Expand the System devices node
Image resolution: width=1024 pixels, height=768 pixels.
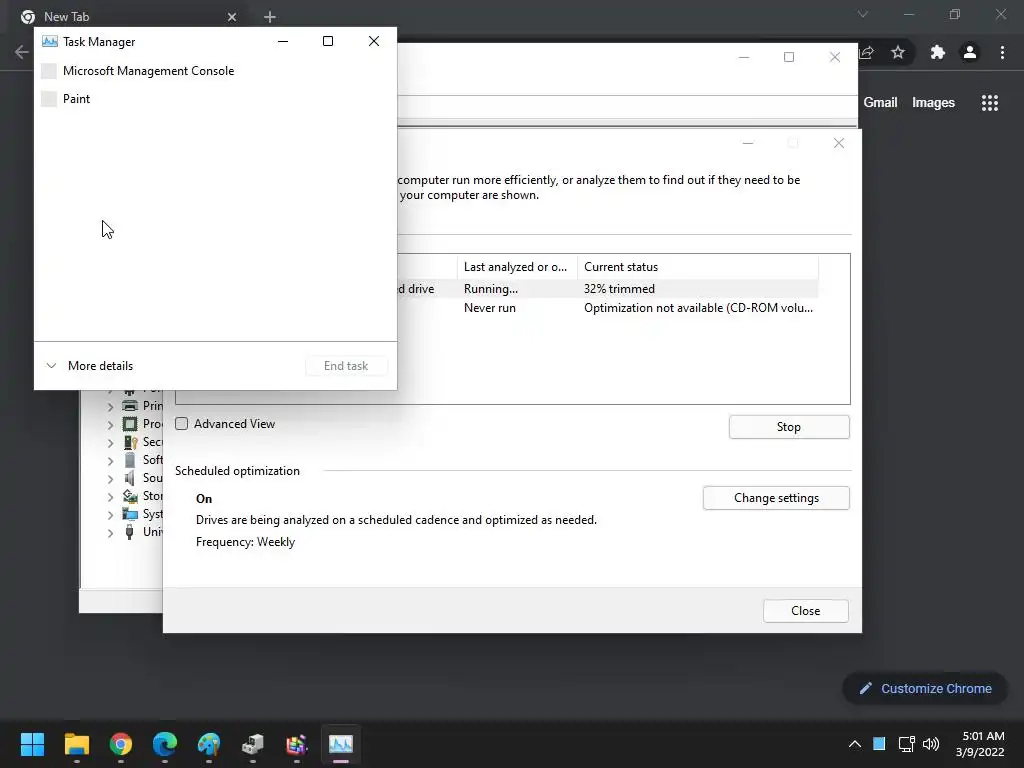click(x=110, y=515)
